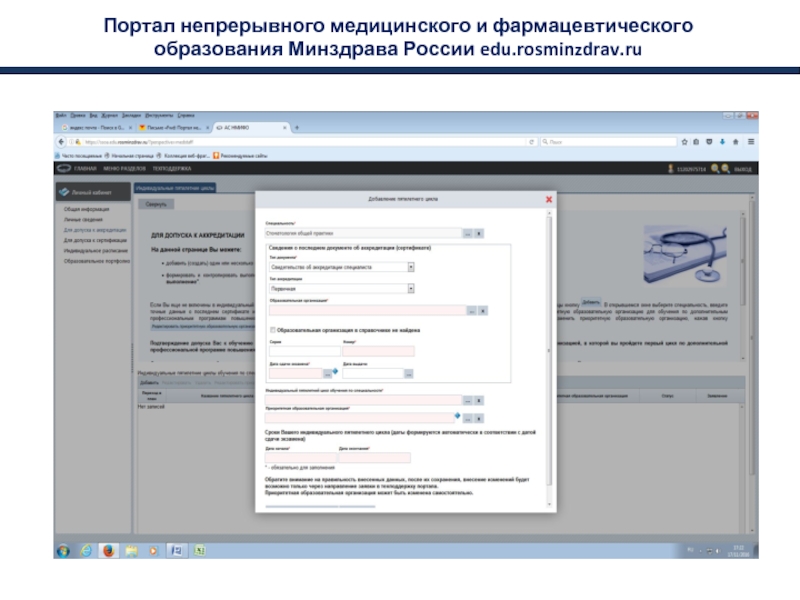Screen dimensions: 800x600
Task: Click the reload button in the address bar
Action: pyautogui.click(x=531, y=142)
